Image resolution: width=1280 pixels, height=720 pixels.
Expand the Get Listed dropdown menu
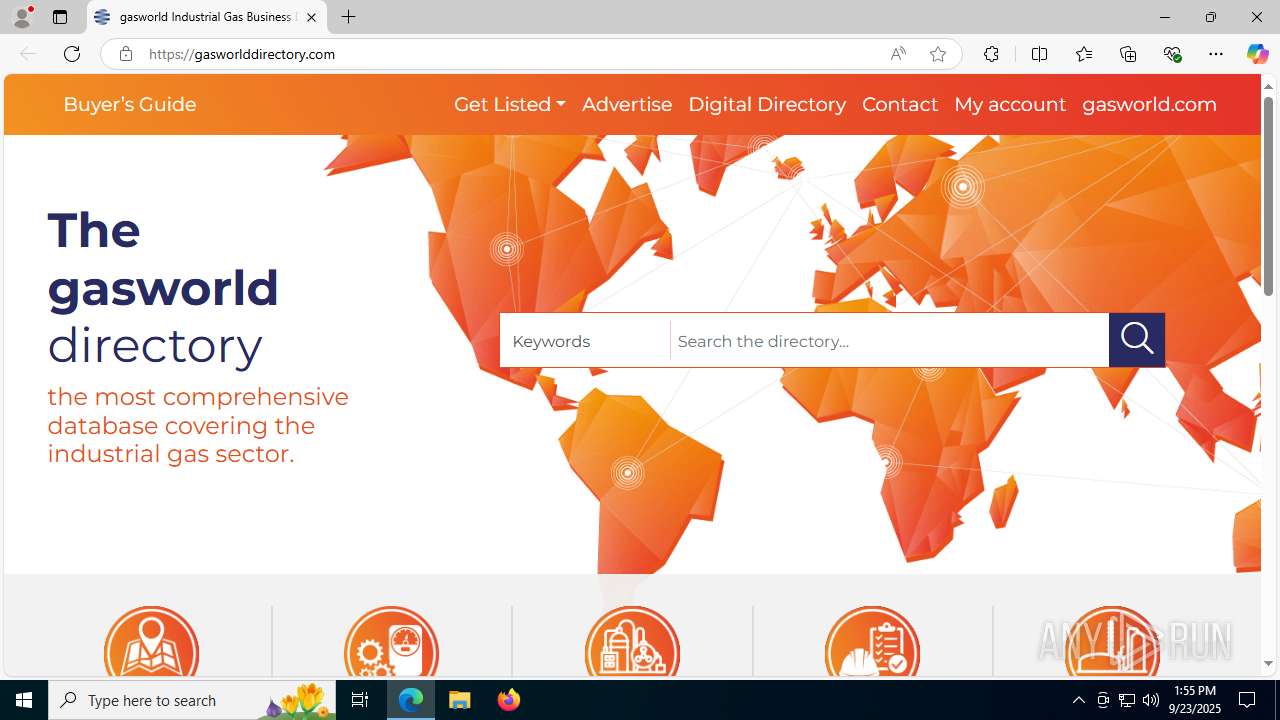[x=509, y=104]
